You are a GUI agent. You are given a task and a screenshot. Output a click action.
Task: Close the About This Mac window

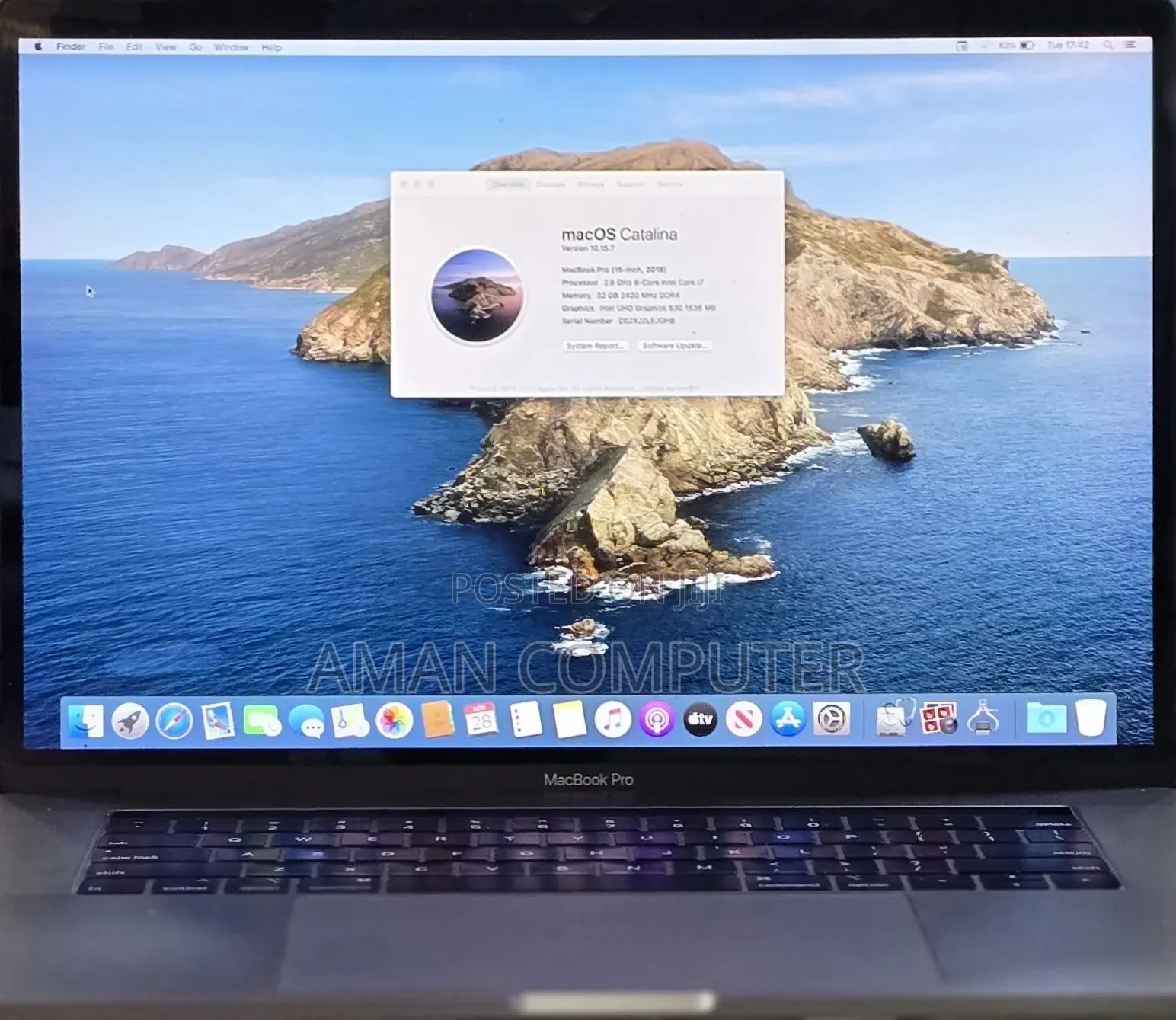point(404,184)
